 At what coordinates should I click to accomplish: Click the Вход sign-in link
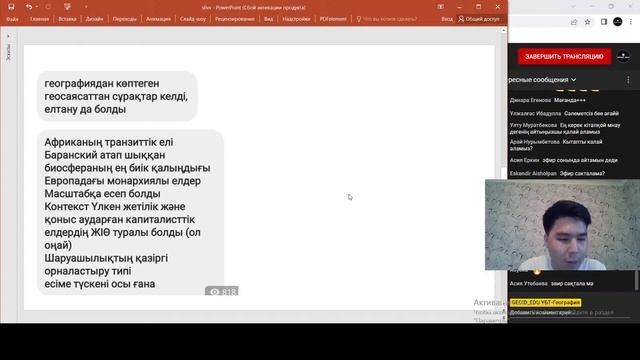[447, 19]
